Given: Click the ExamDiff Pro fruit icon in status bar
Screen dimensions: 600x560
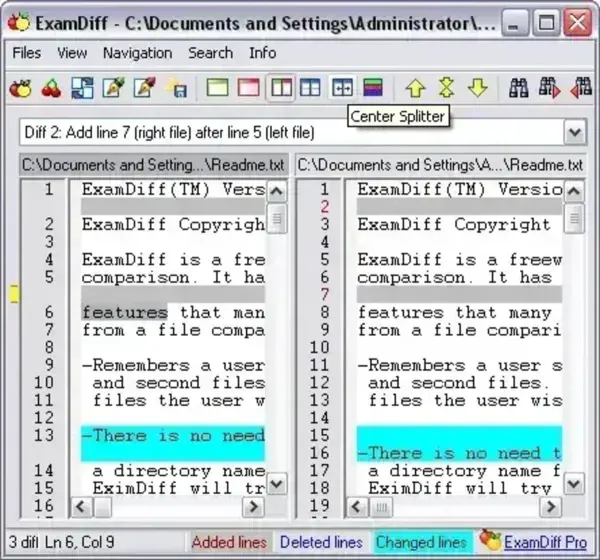Looking at the screenshot, I should 490,540.
